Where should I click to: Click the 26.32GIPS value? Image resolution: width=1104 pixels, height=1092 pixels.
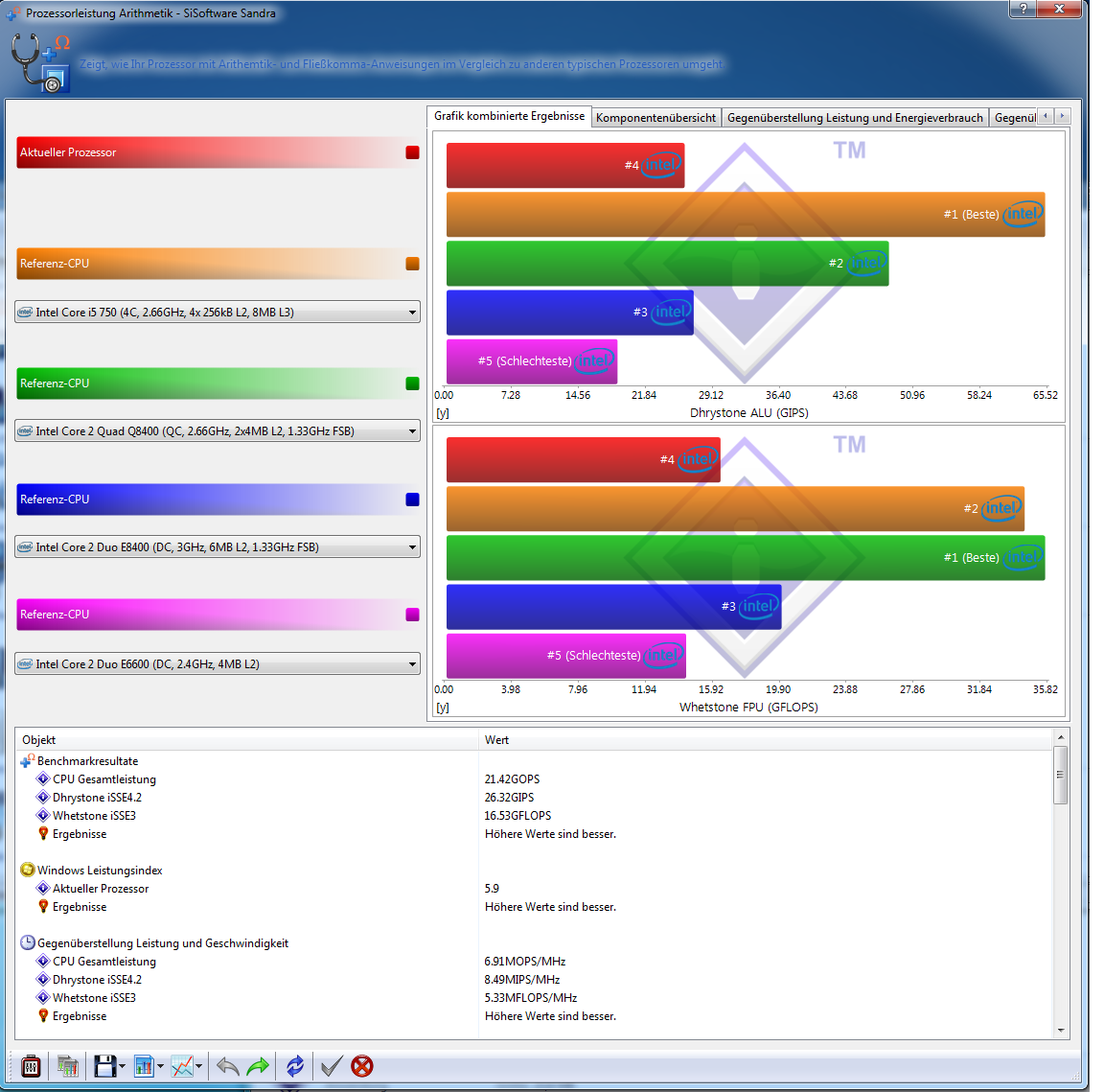(x=509, y=797)
